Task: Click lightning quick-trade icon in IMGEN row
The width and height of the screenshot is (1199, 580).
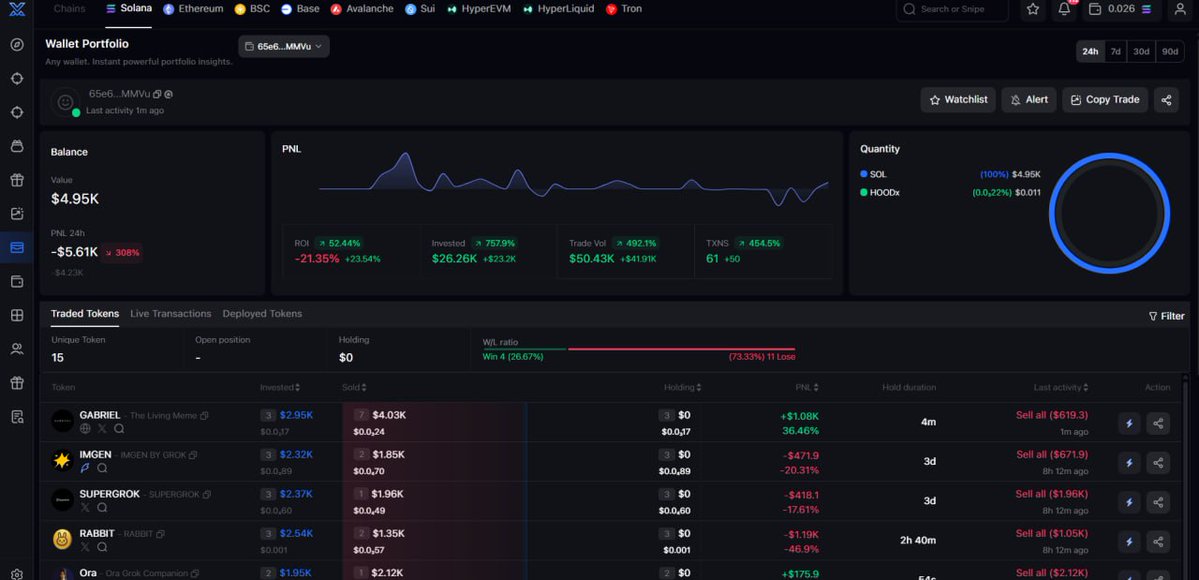Action: pos(1129,463)
